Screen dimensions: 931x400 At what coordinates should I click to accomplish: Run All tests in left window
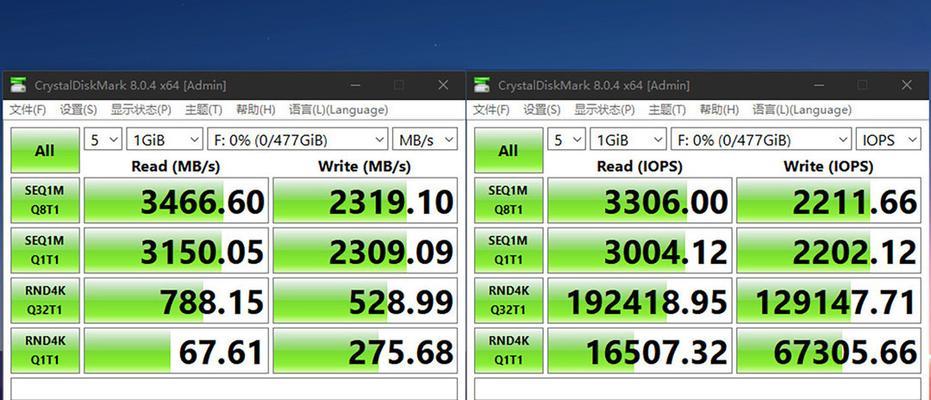coord(45,151)
